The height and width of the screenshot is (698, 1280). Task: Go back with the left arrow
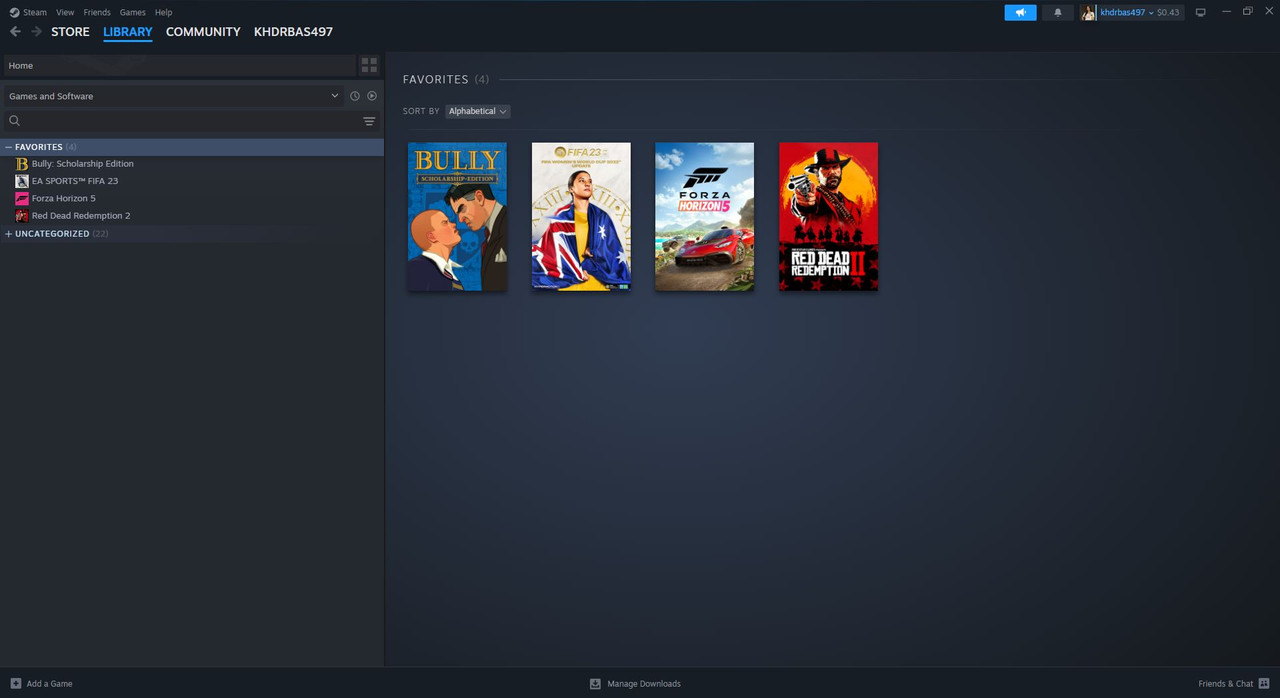[15, 32]
